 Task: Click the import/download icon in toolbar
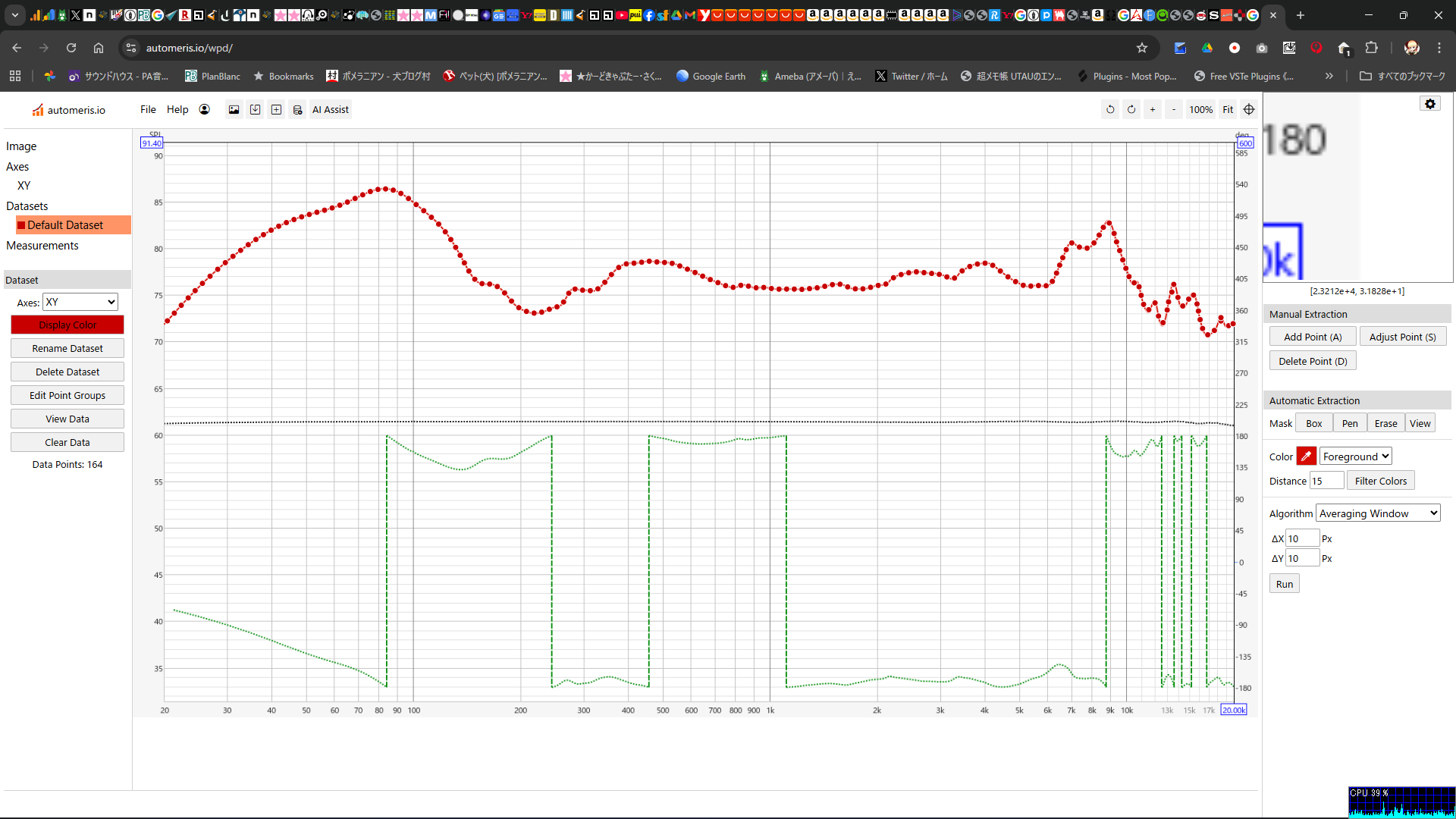coord(256,110)
